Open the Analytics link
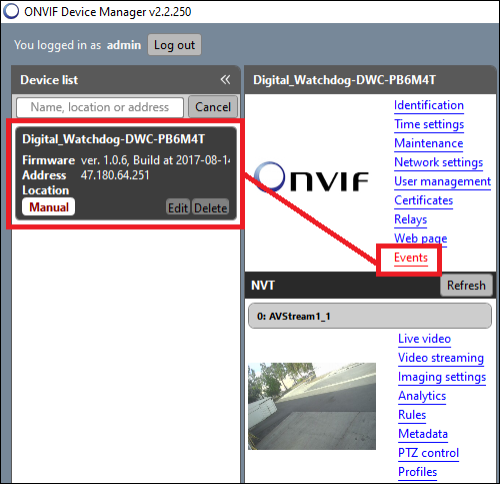 (422, 396)
